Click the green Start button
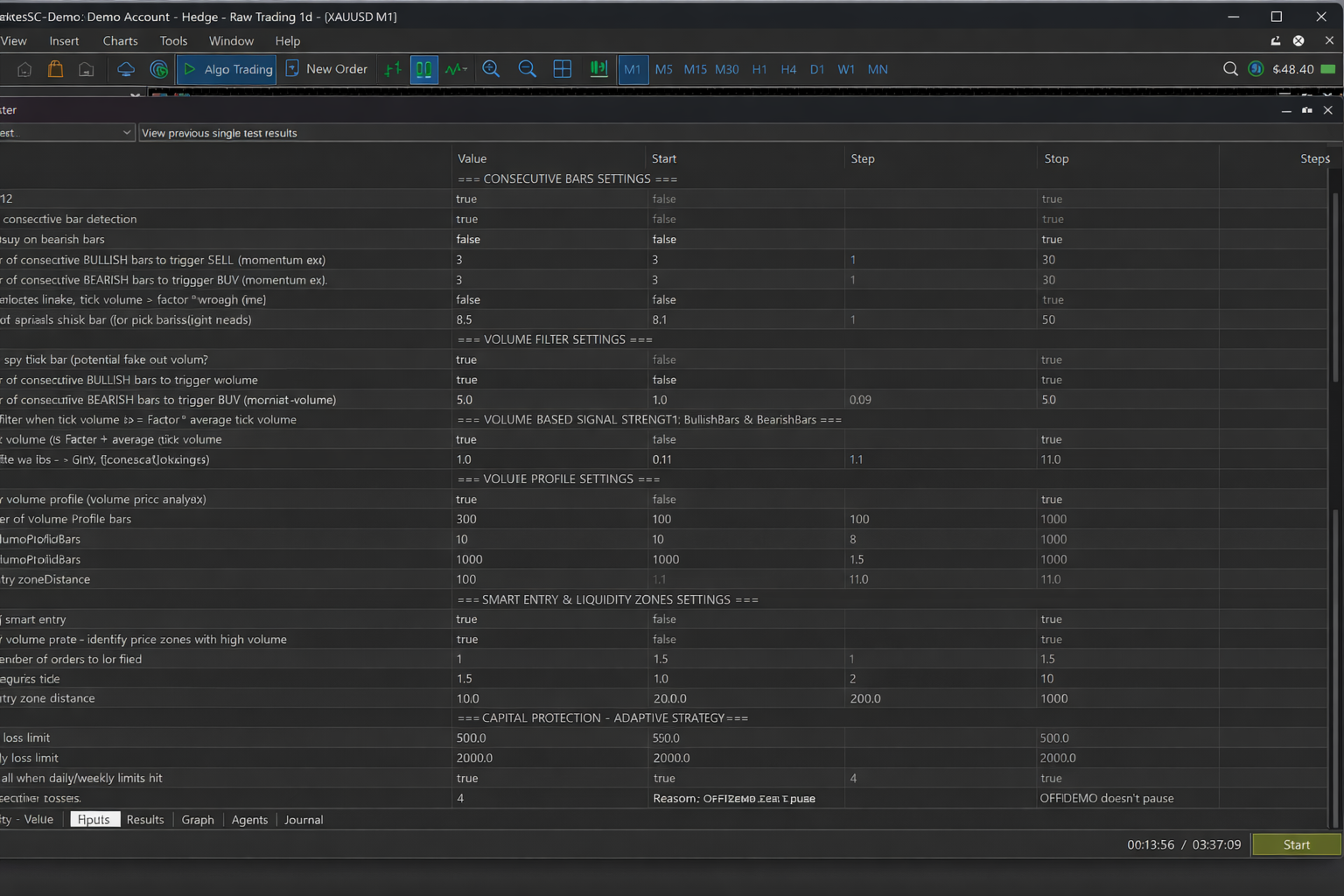The image size is (1344, 896). point(1297,844)
